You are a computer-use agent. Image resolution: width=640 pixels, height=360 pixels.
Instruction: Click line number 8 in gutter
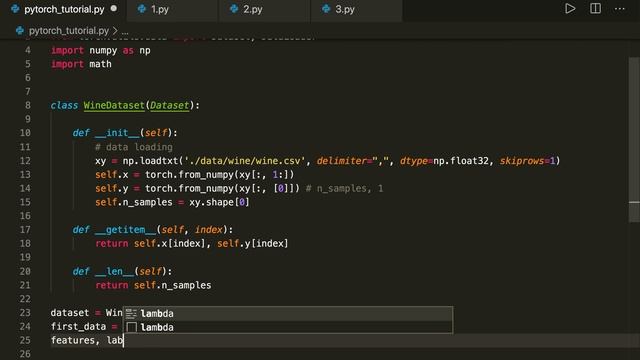coord(27,105)
